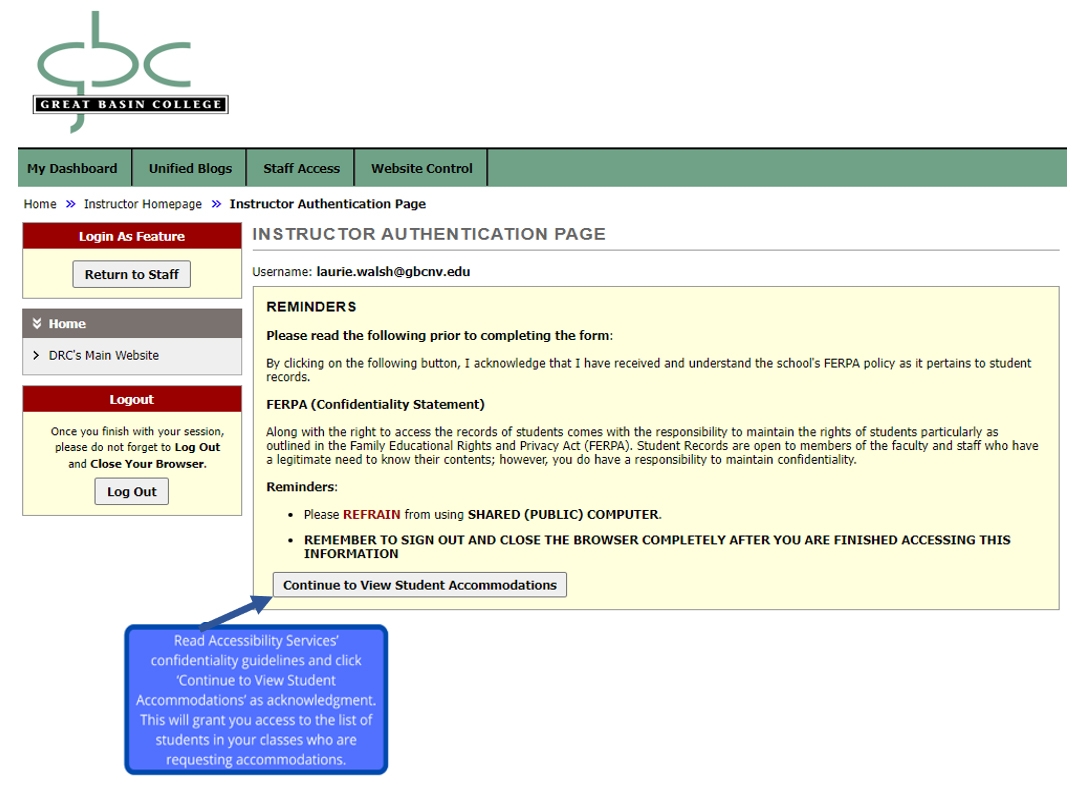This screenshot has height=790, width=1073.
Task: Navigate to the Instructor Homepage breadcrumb
Action: [x=142, y=204]
